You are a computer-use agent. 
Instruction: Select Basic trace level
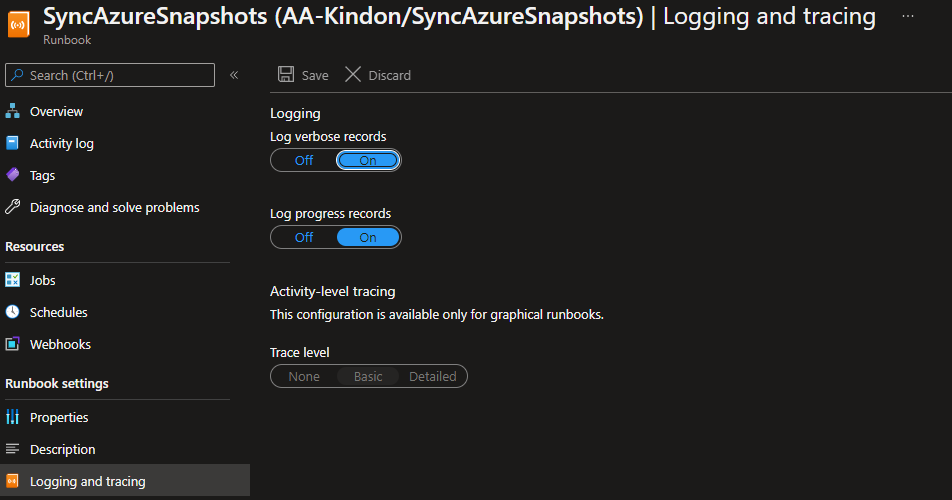pos(368,376)
